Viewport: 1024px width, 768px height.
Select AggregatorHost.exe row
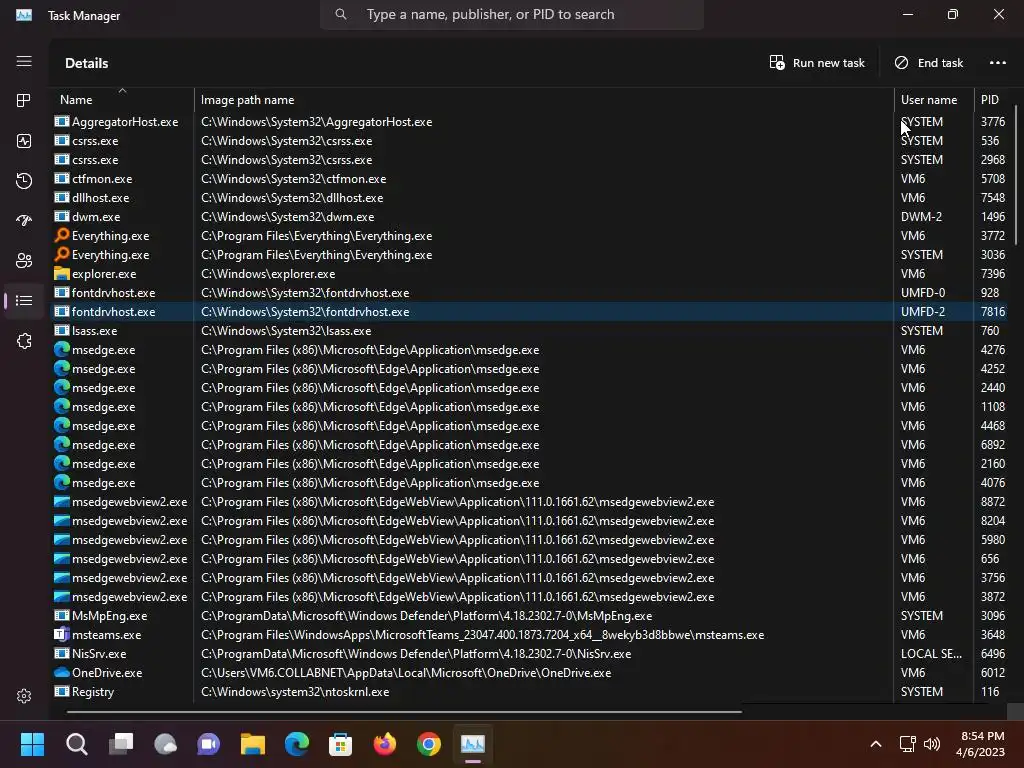tap(532, 121)
